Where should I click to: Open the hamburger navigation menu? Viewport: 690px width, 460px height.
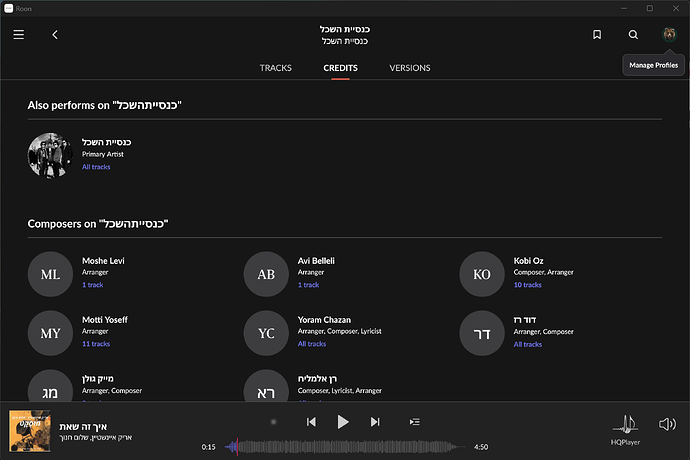tap(18, 34)
